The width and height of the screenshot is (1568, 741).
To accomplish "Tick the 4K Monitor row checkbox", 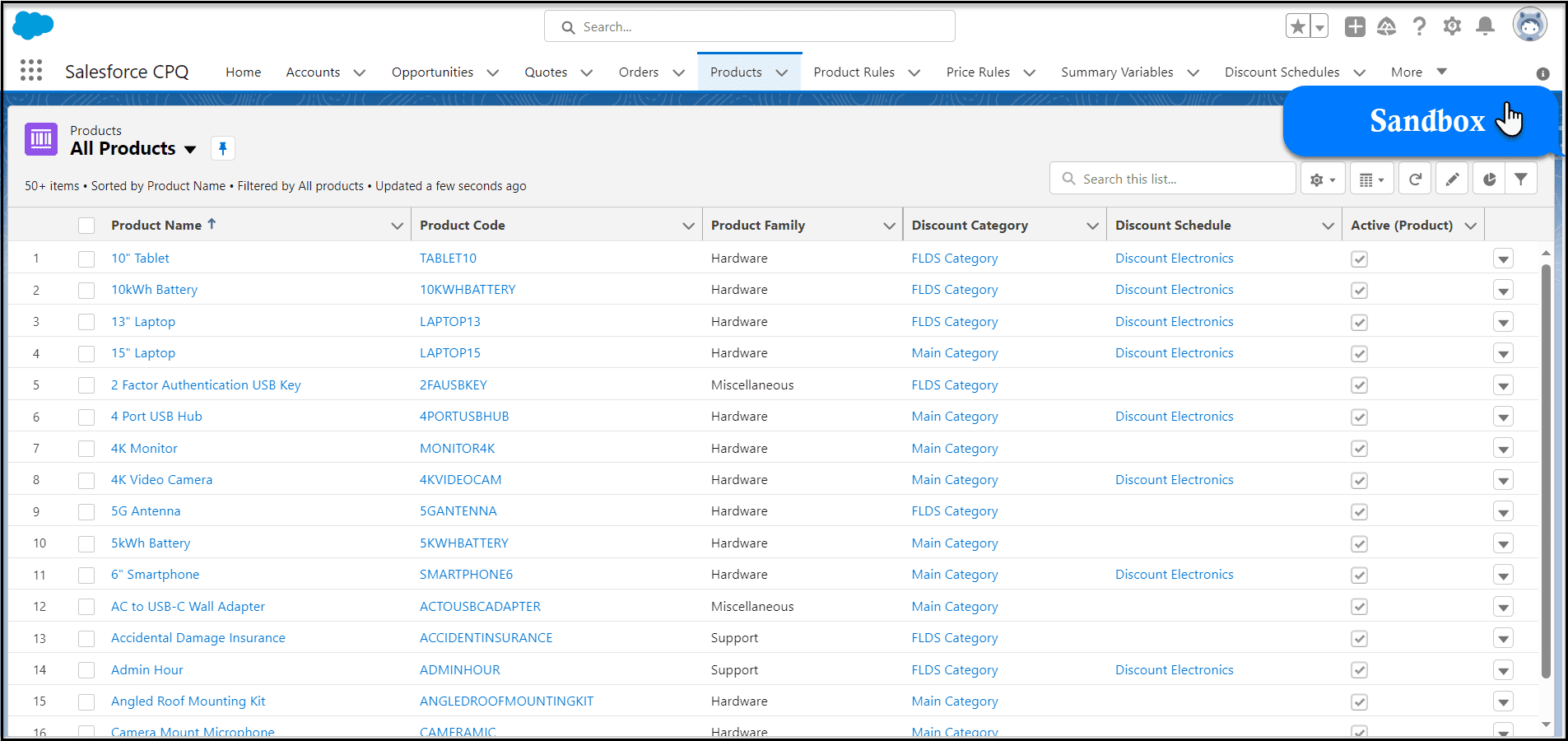I will coord(86,449).
